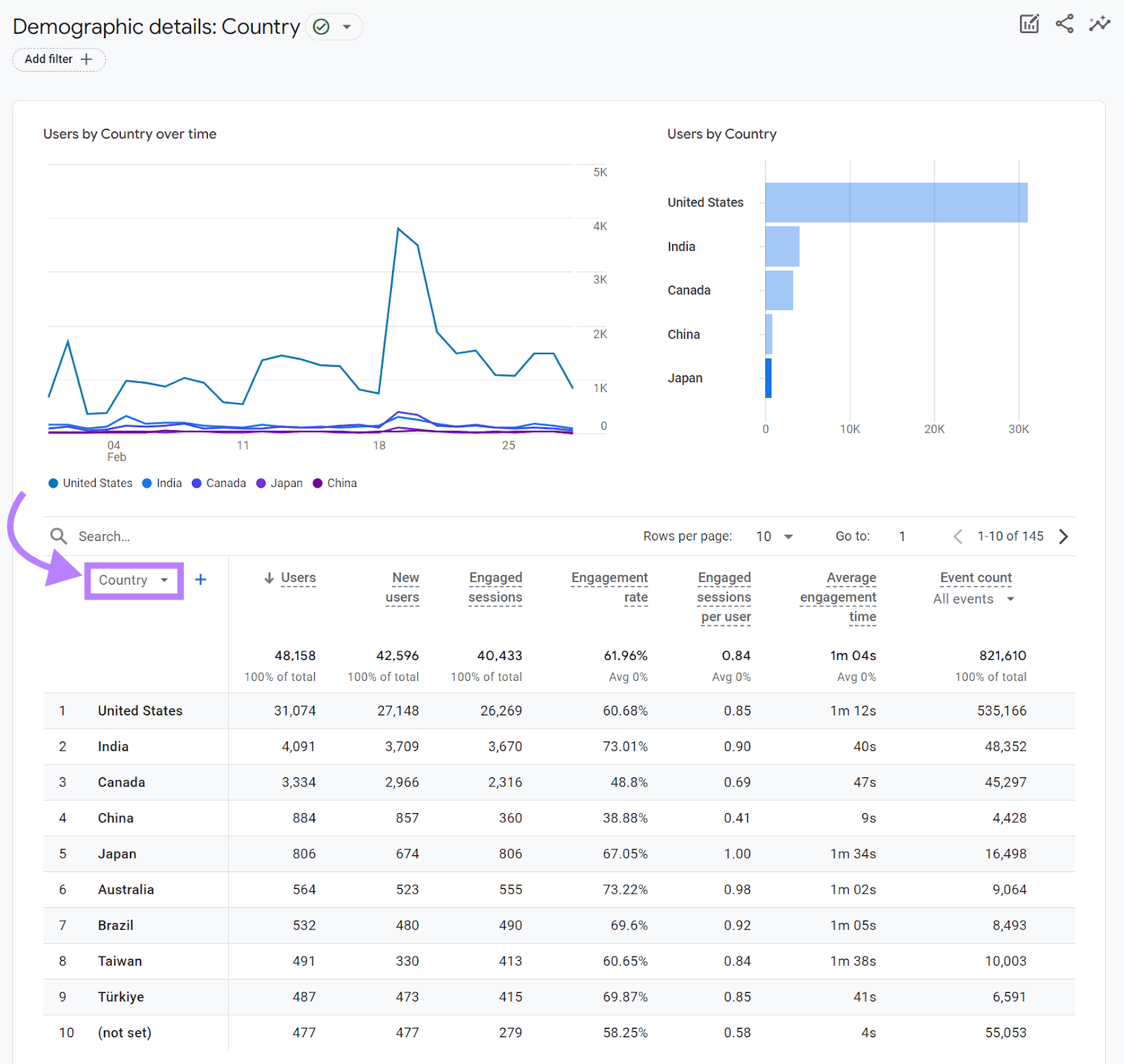
Task: Click the Canada bar in bar chart
Action: 779,290
